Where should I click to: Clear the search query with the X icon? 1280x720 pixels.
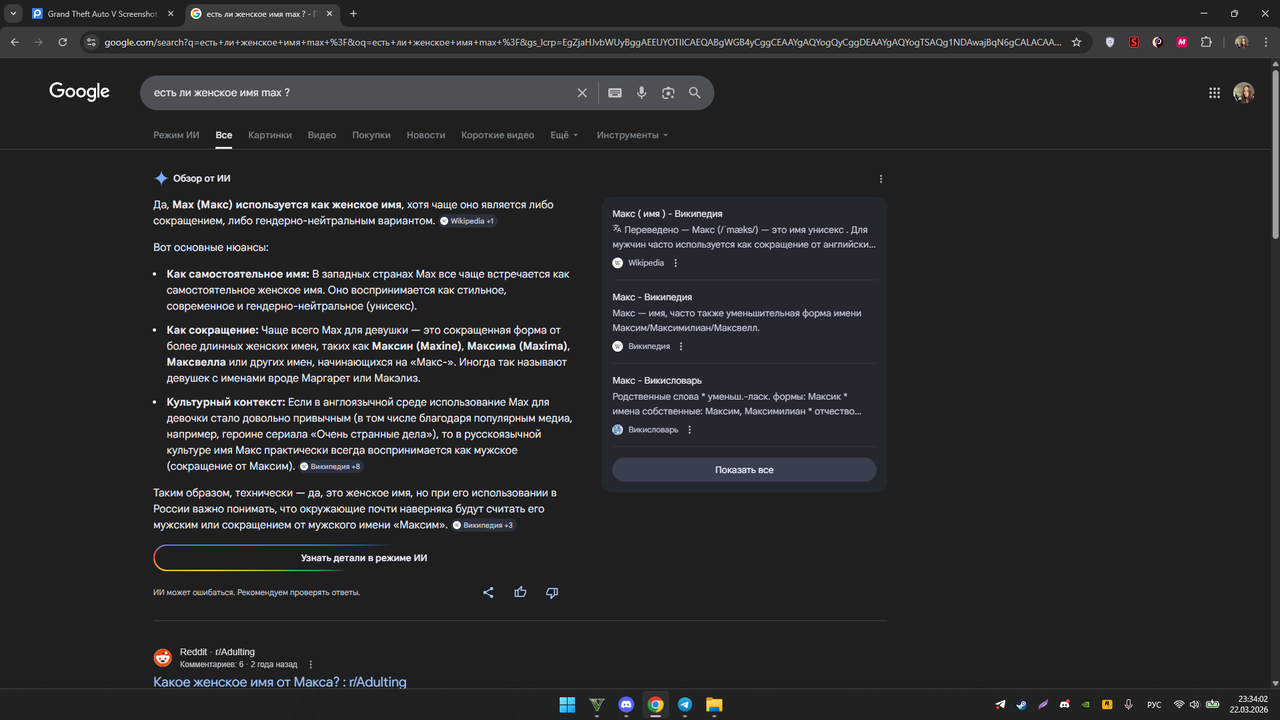click(582, 93)
